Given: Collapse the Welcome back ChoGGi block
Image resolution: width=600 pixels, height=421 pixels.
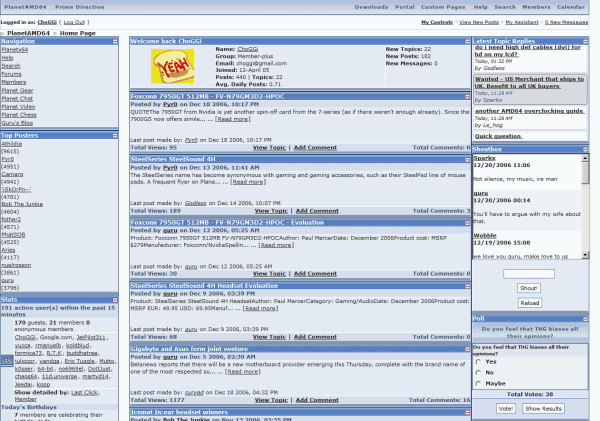Looking at the screenshot, I should 467,41.
